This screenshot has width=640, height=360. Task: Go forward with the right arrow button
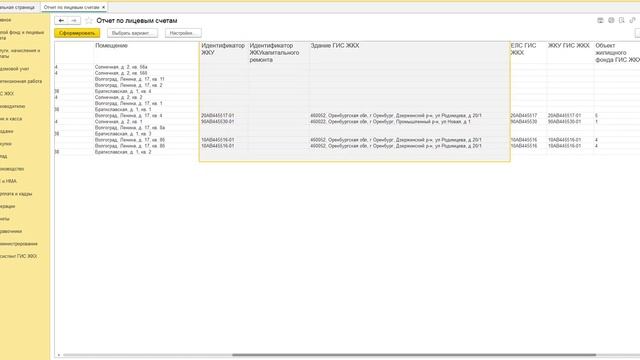(74, 20)
